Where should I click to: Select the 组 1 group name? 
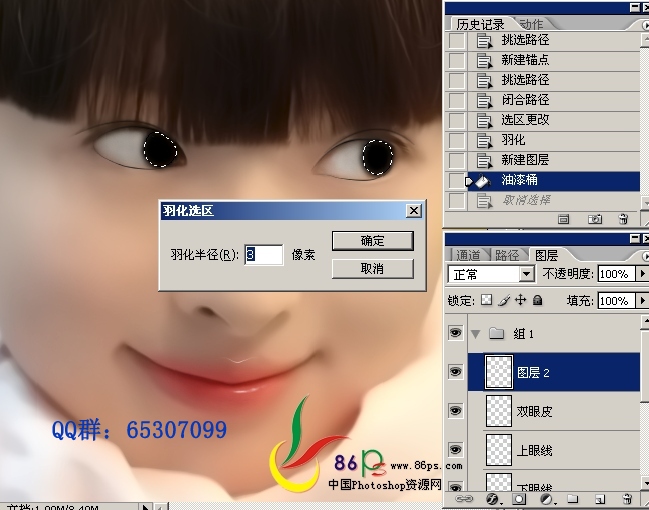tap(524, 334)
